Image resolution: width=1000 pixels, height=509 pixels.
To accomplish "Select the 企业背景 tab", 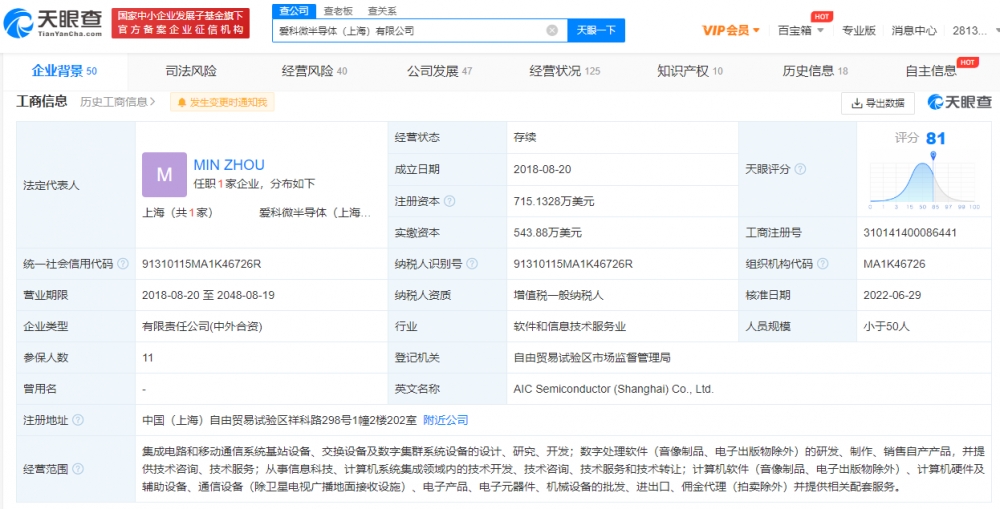I will (64, 71).
